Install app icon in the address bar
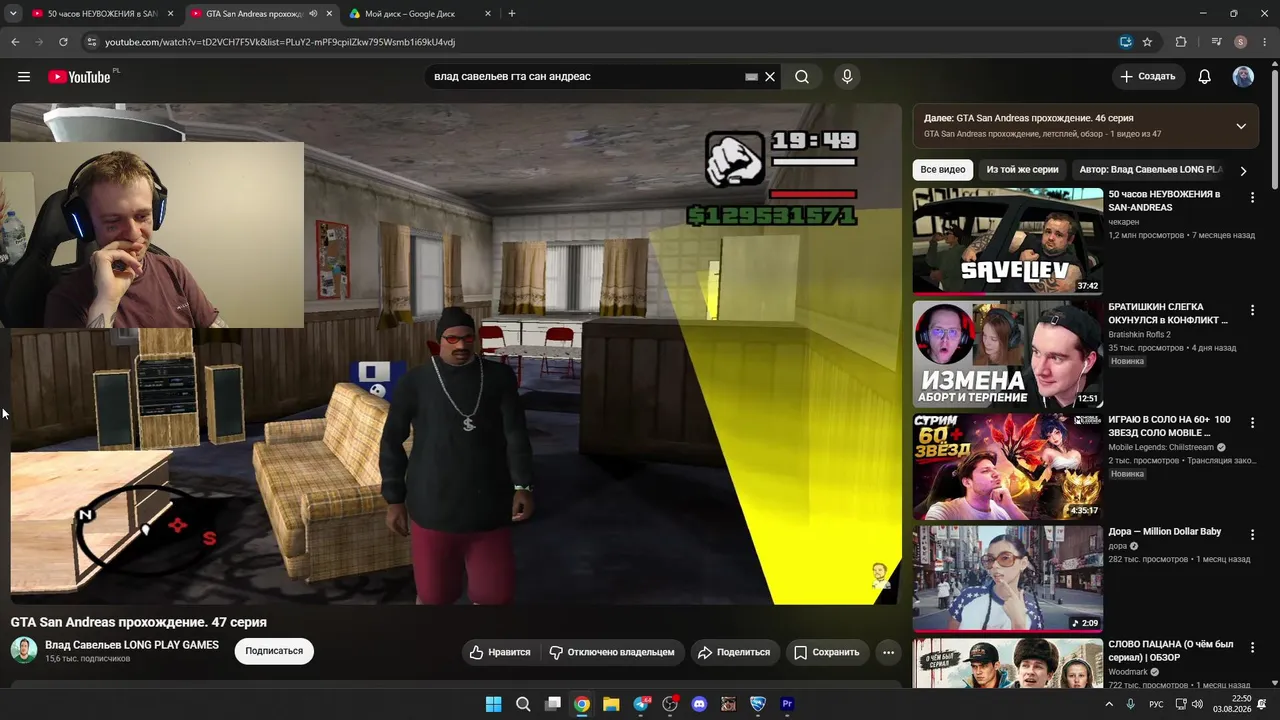This screenshot has width=1280, height=720. [1126, 42]
